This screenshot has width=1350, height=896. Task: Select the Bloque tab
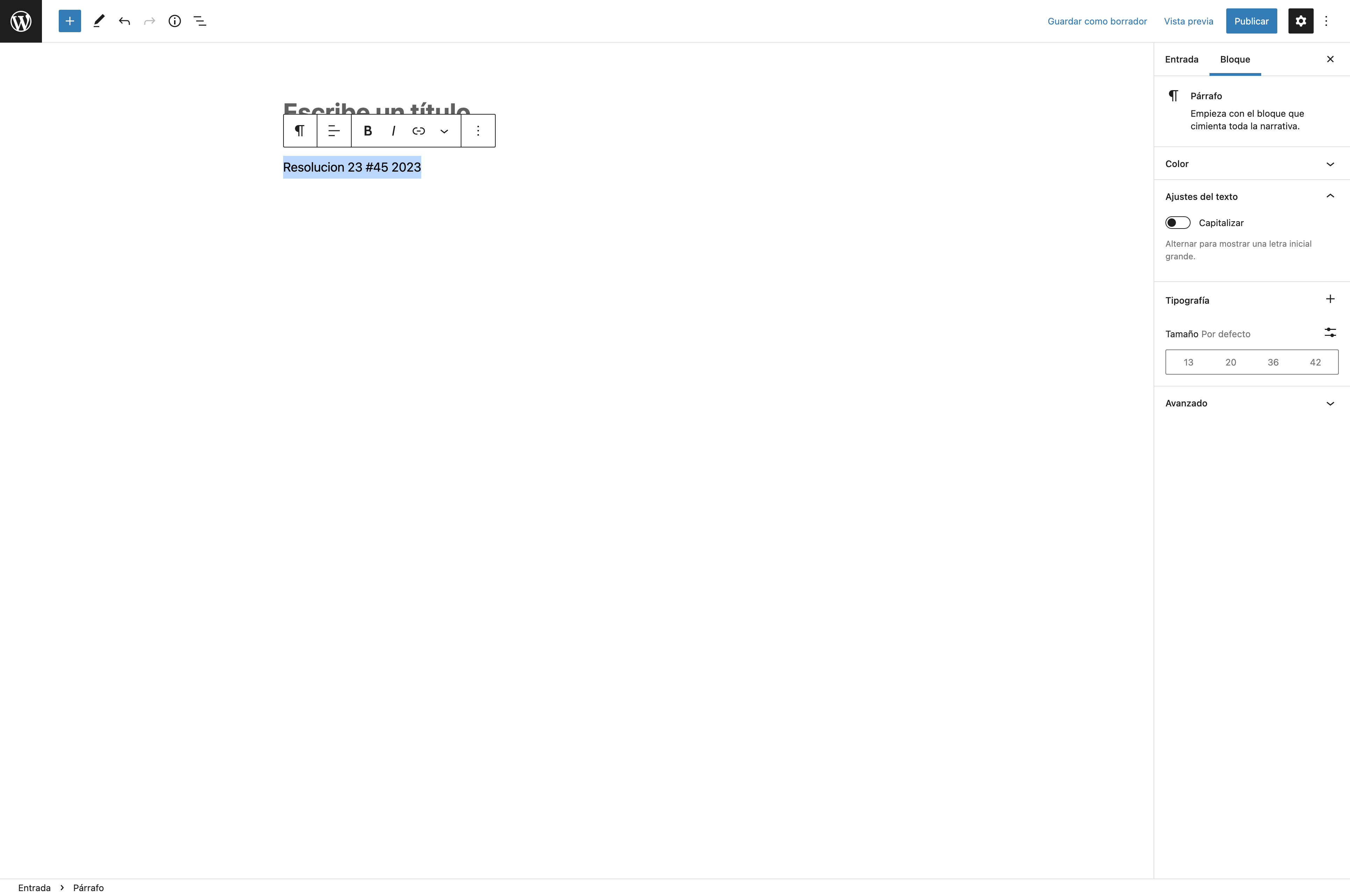click(1235, 59)
